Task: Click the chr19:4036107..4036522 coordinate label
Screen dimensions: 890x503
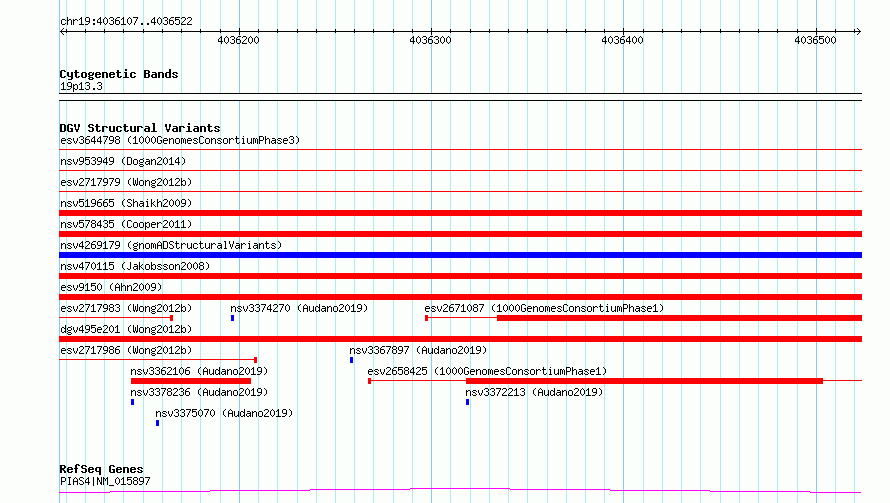Action: coord(126,21)
